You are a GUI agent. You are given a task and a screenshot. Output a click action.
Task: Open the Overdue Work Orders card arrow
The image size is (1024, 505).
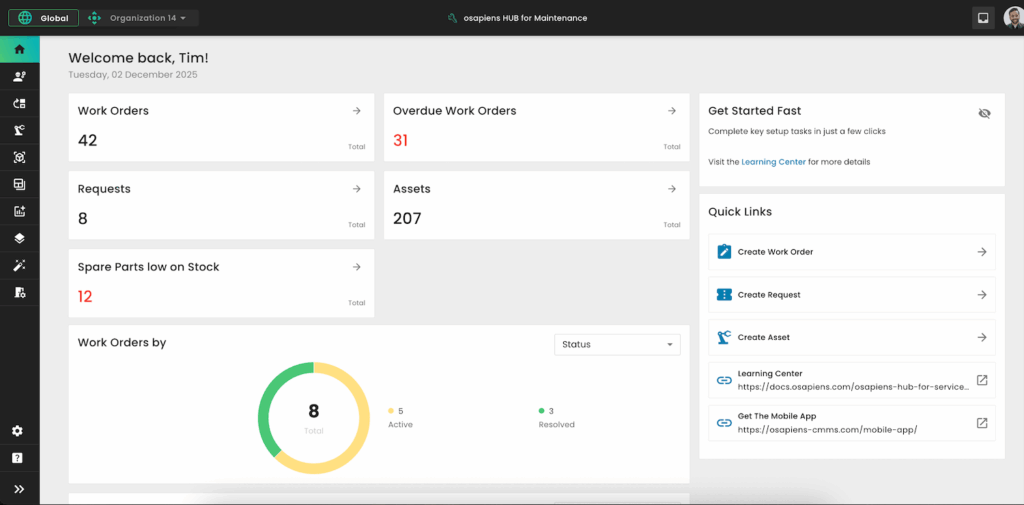672,111
